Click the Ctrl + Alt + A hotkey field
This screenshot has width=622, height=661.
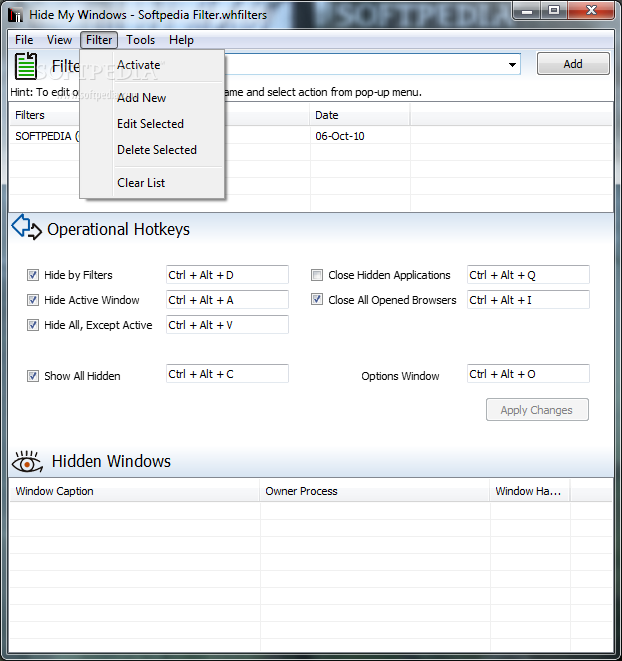click(227, 300)
